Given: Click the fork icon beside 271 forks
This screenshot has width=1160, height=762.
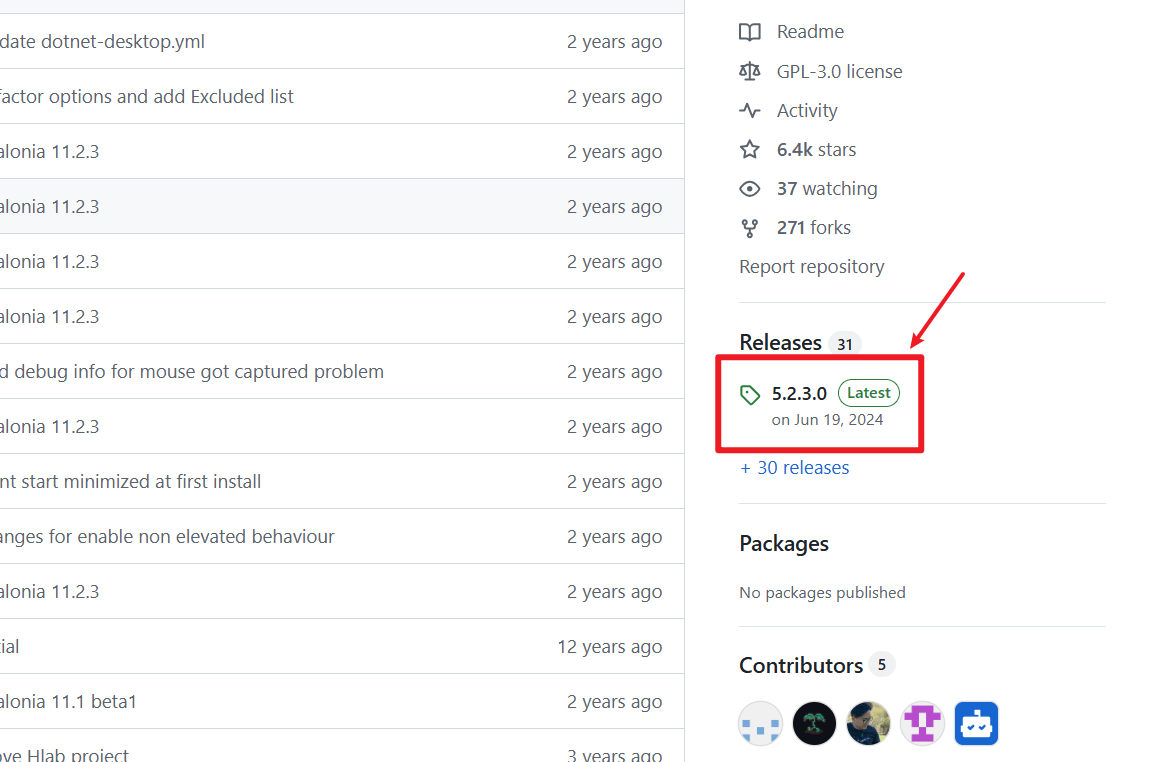Looking at the screenshot, I should (x=749, y=228).
